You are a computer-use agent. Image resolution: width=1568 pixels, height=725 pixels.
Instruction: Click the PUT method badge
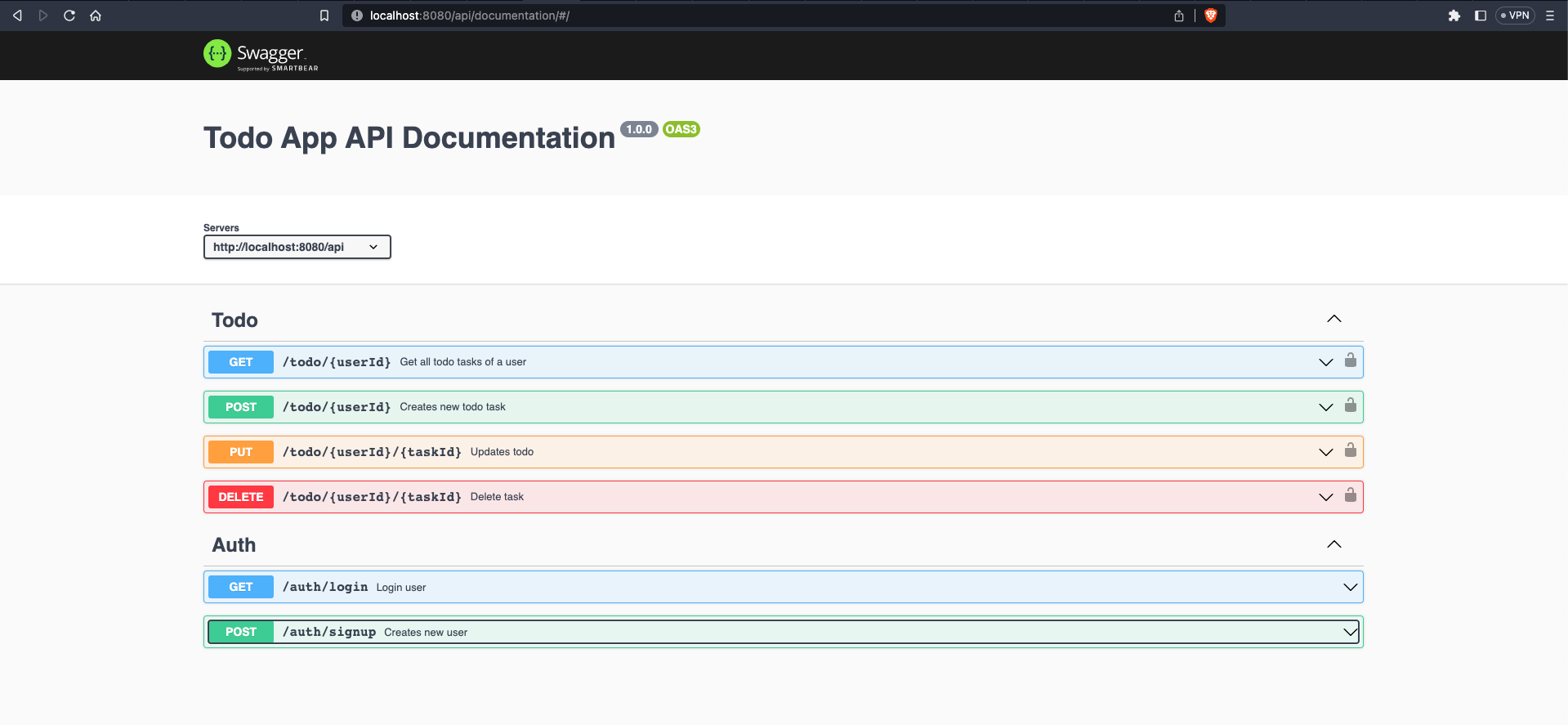(241, 452)
